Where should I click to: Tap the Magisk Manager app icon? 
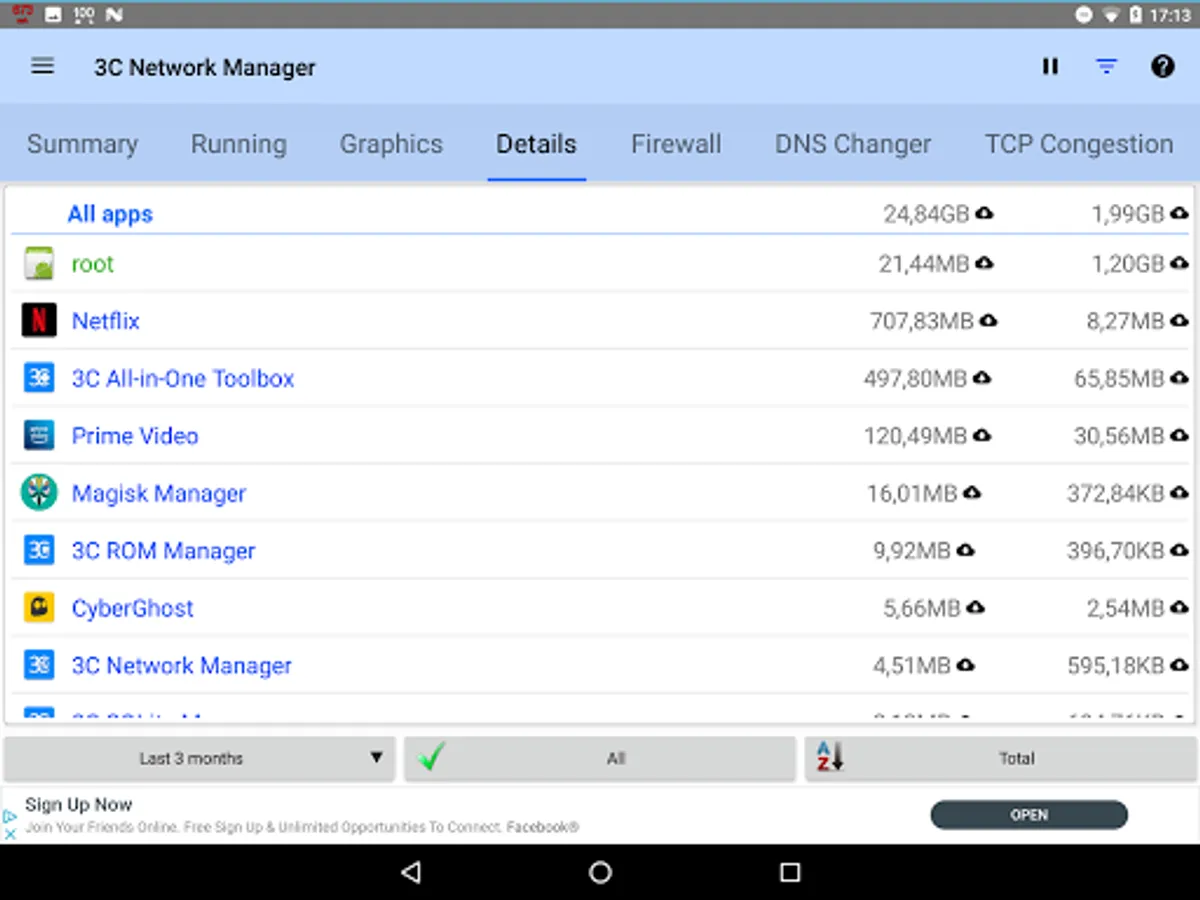click(39, 493)
